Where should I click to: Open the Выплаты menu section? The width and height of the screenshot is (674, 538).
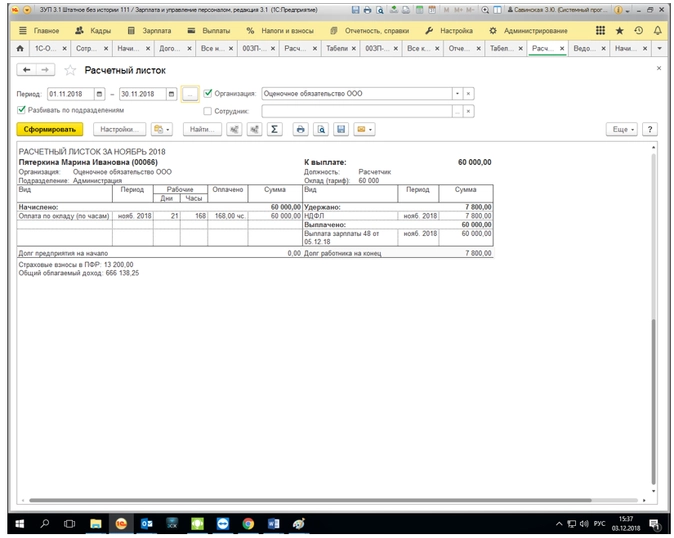[209, 31]
